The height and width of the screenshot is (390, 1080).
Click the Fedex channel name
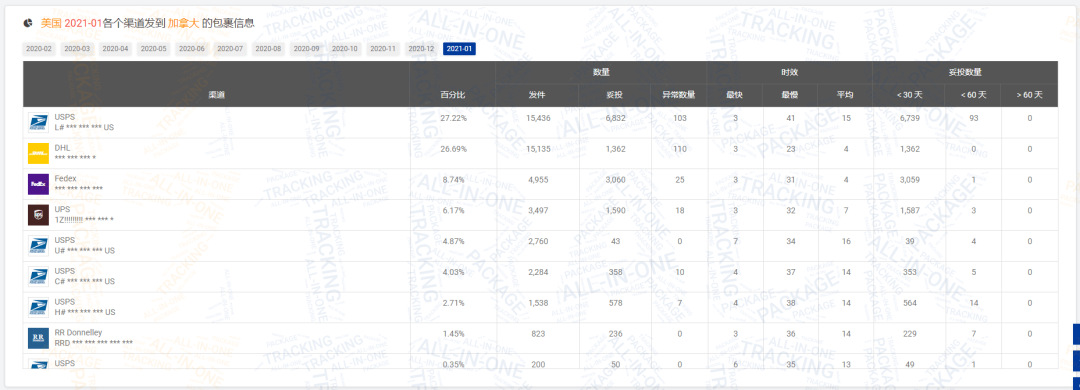click(x=66, y=178)
